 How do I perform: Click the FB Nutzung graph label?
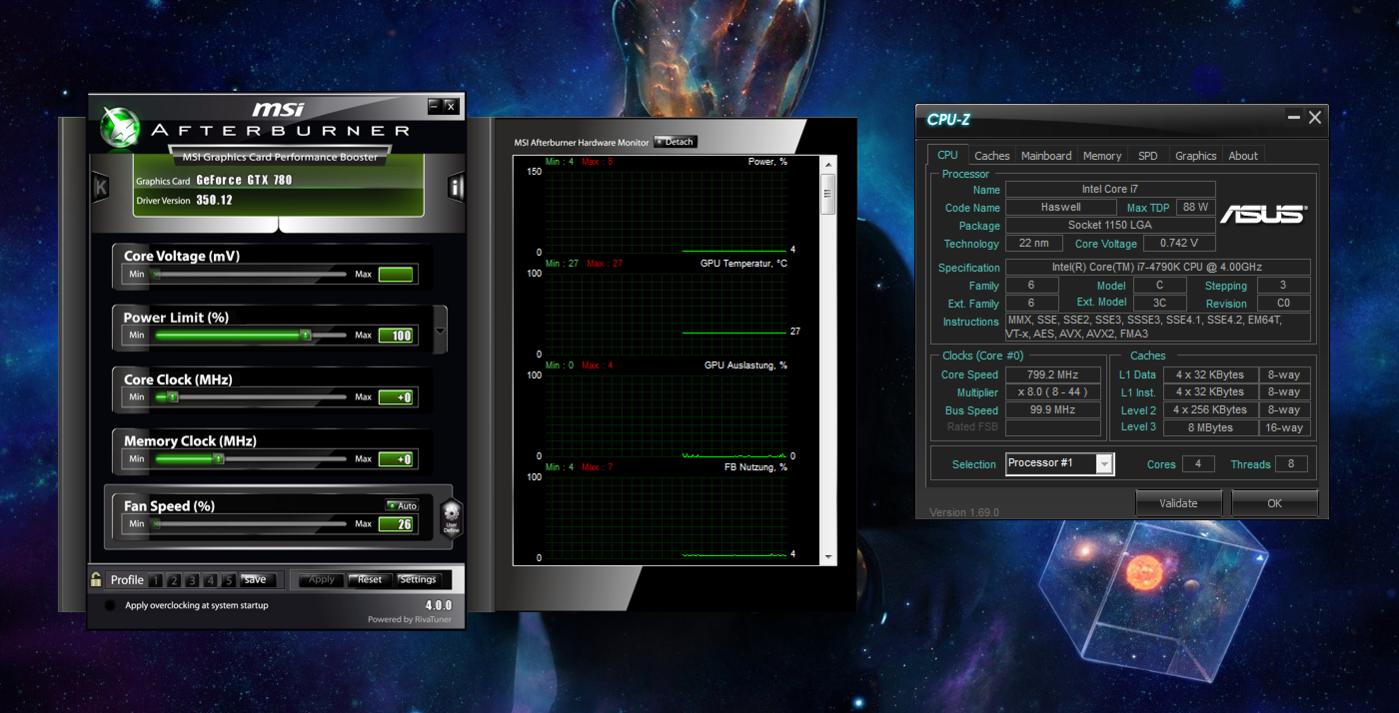(755, 467)
